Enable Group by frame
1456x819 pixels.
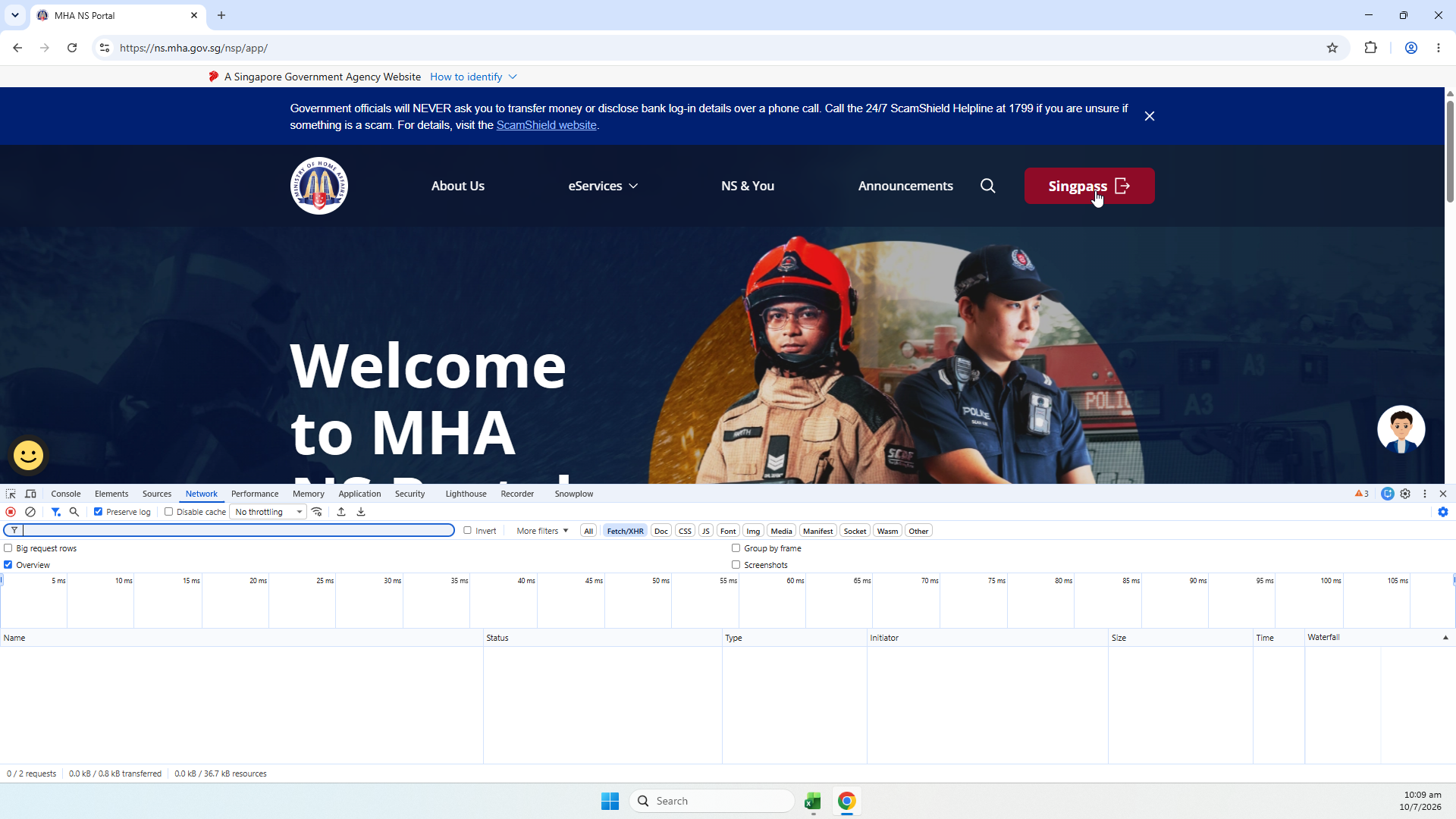[736, 548]
